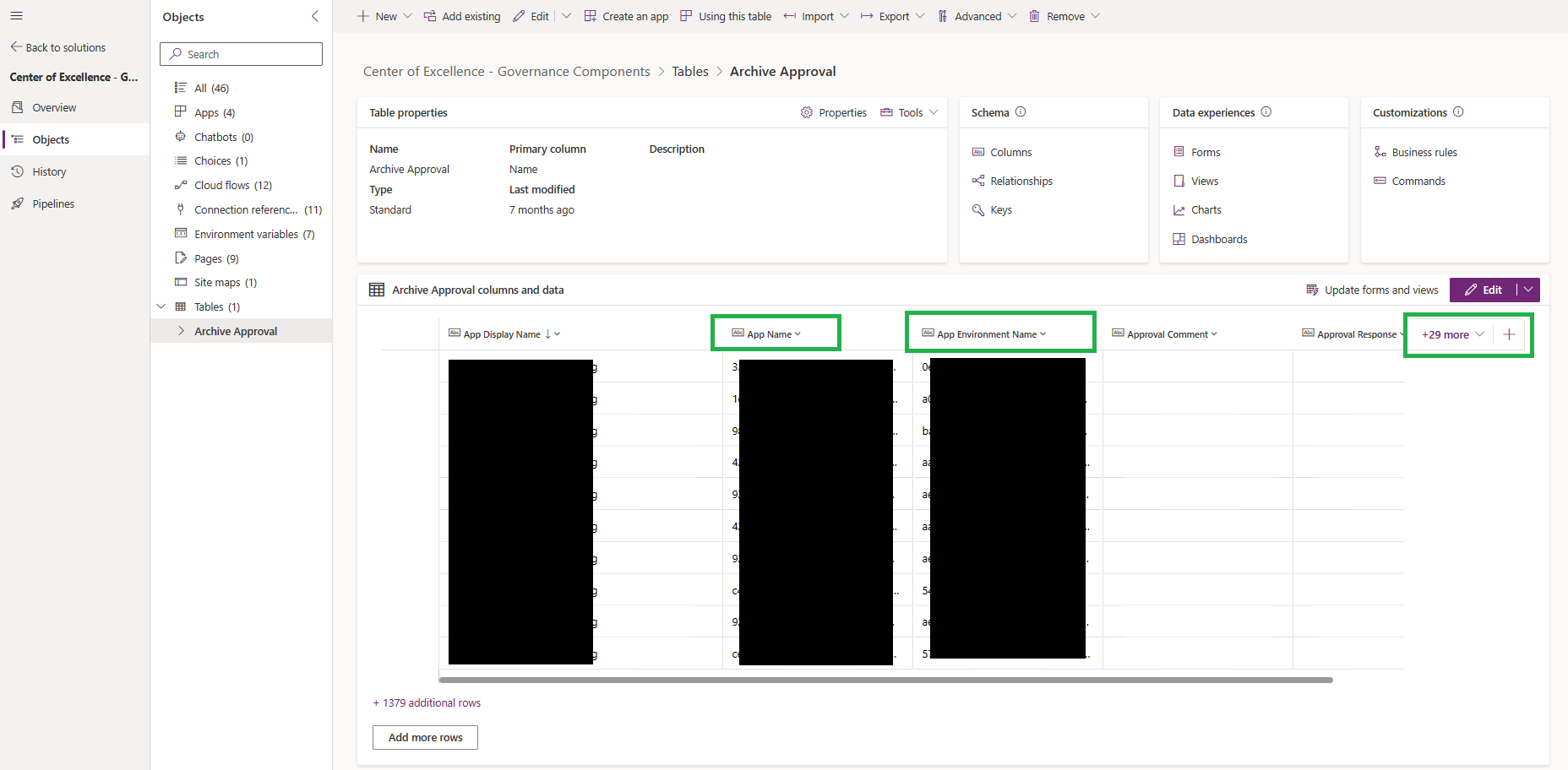Open the App Name column dropdown
1568x770 pixels.
pyautogui.click(x=798, y=333)
